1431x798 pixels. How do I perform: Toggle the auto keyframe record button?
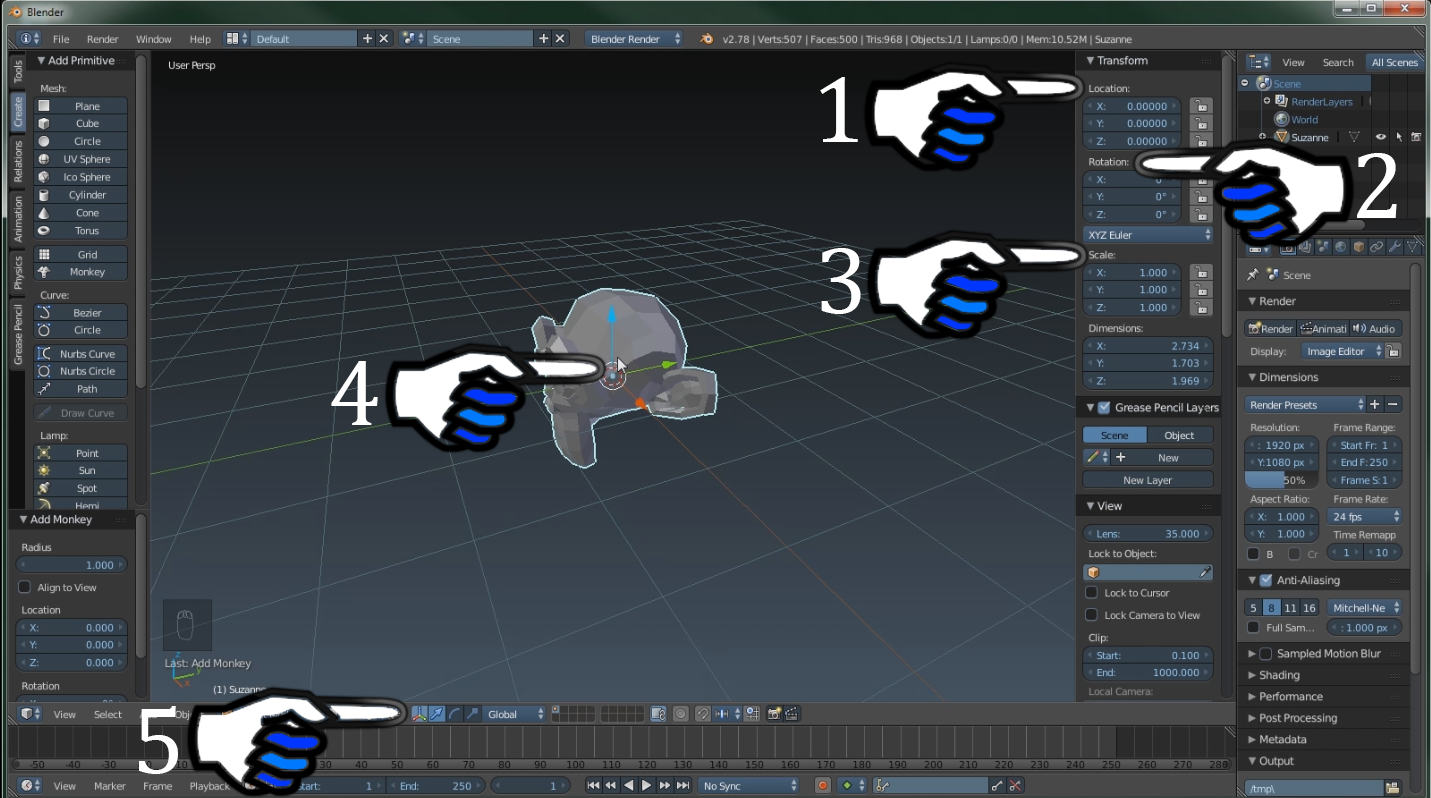tap(823, 786)
